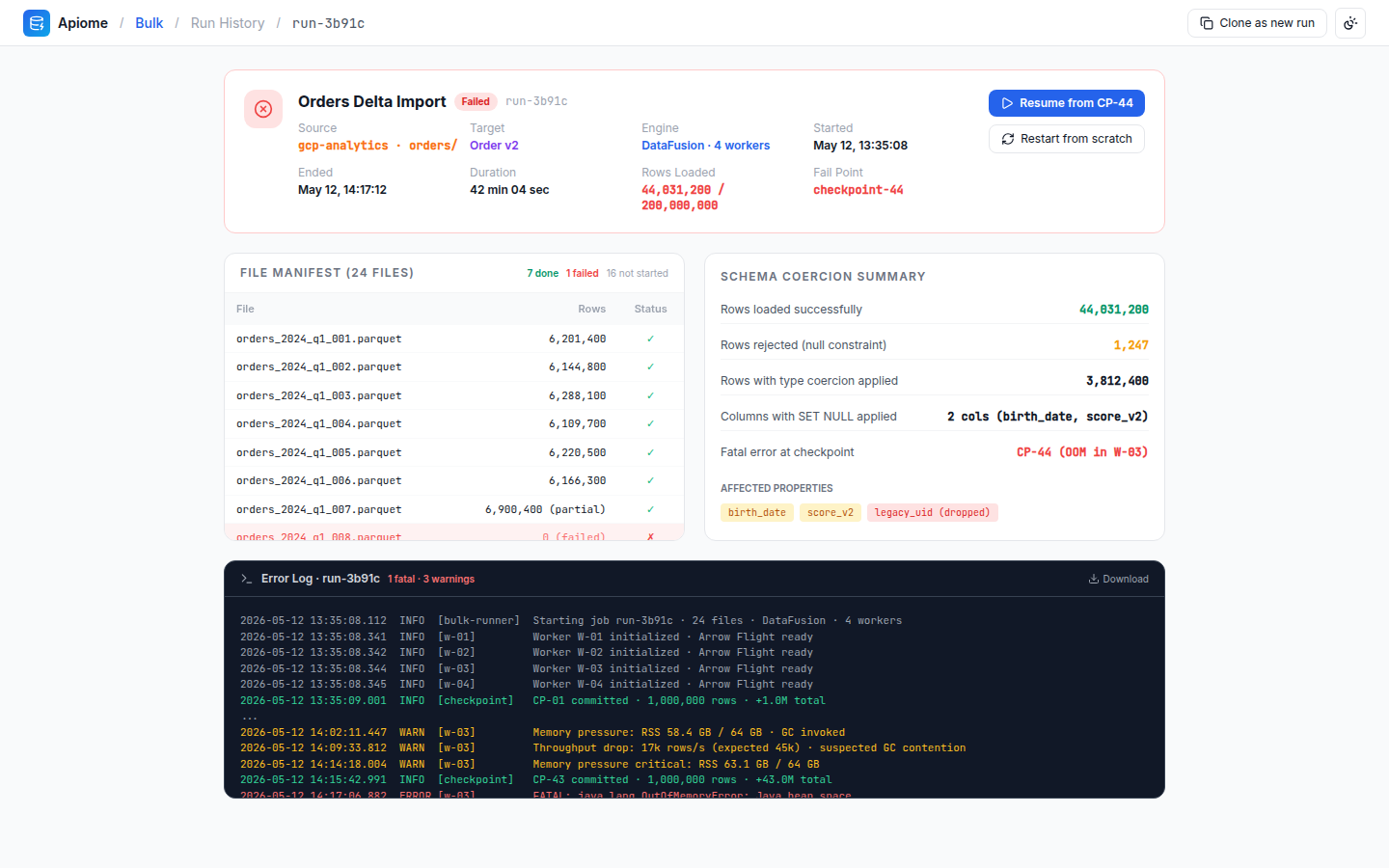Click the '1 fatal · 3 warnings' log summary
The image size is (1389, 868).
pos(431,579)
